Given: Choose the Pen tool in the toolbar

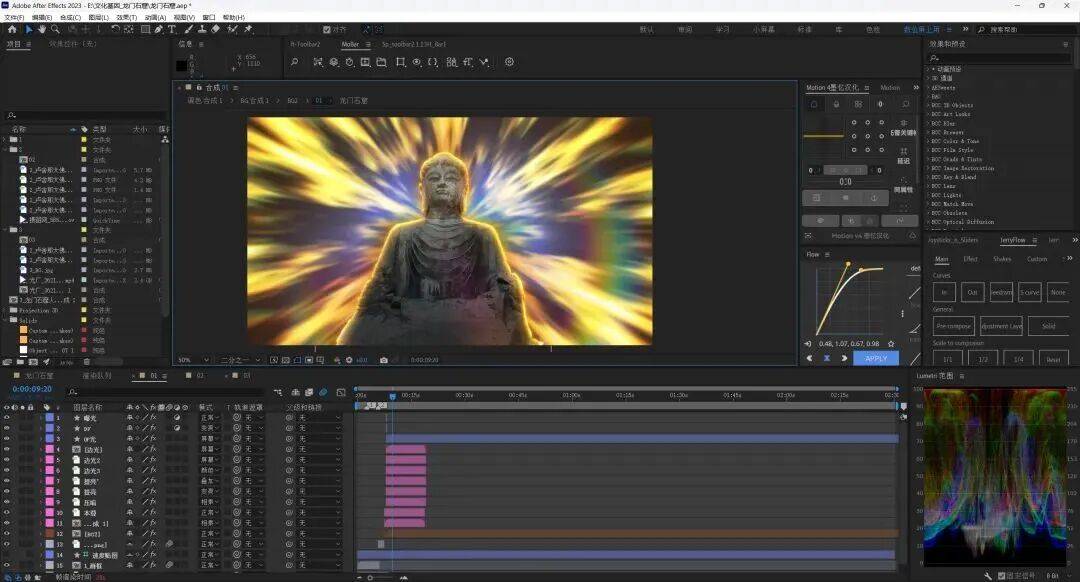Looking at the screenshot, I should (159, 29).
